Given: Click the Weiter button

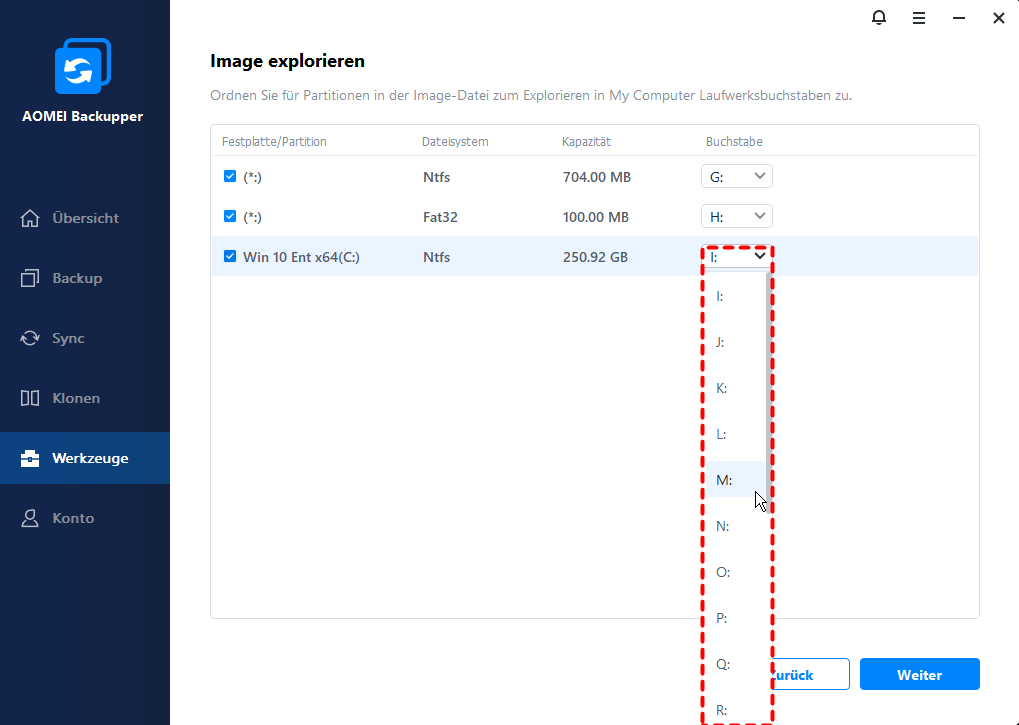Looking at the screenshot, I should [x=920, y=674].
